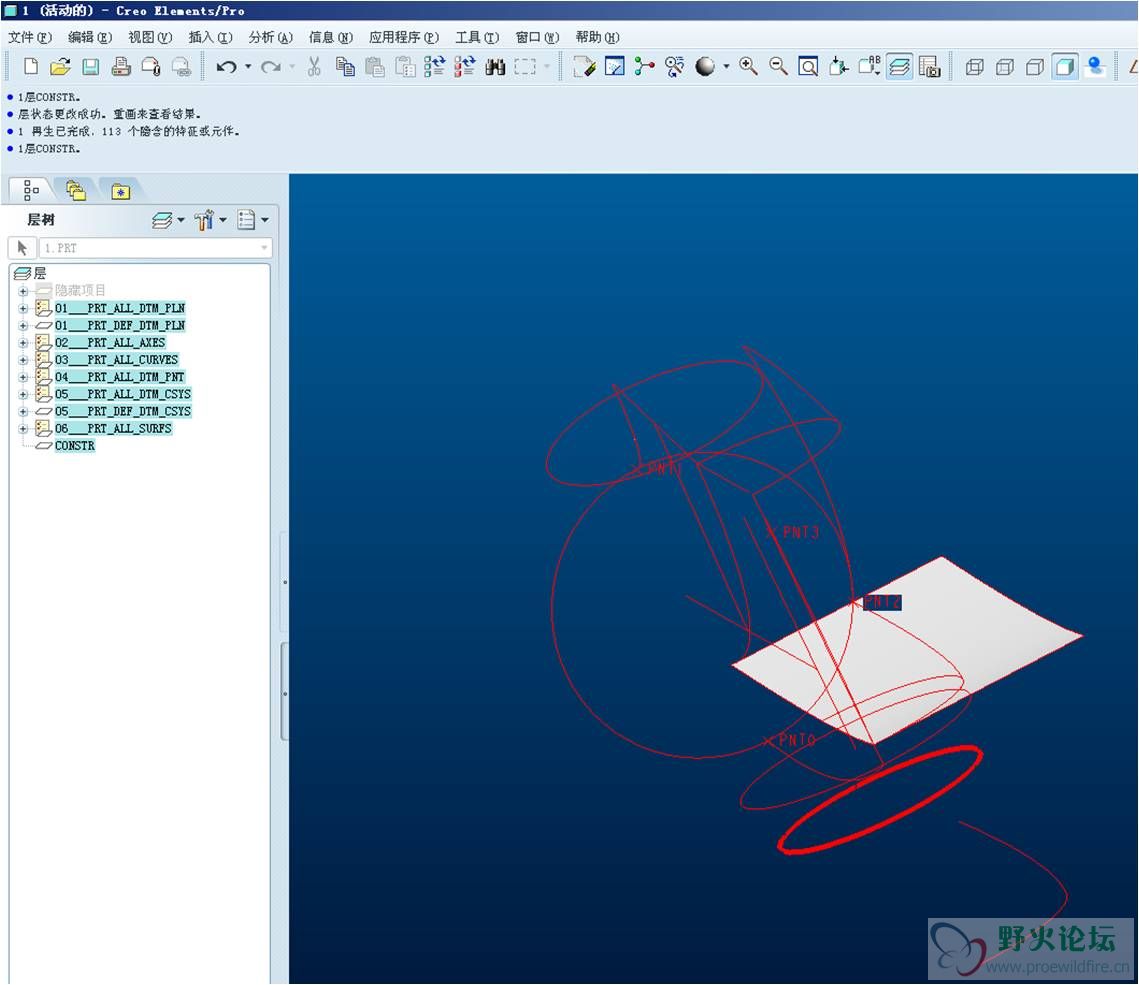
Task: Open a file with the folder icon
Action: pyautogui.click(x=60, y=67)
